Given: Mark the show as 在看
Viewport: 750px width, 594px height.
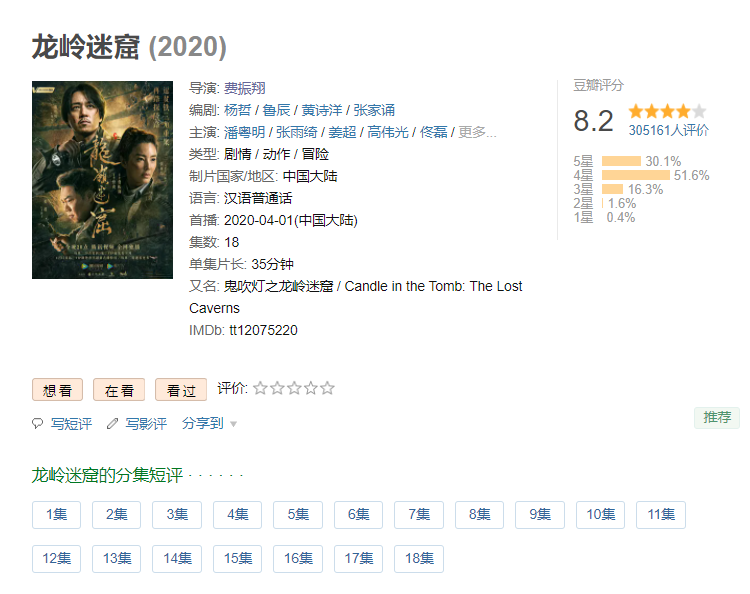Looking at the screenshot, I should tap(119, 390).
